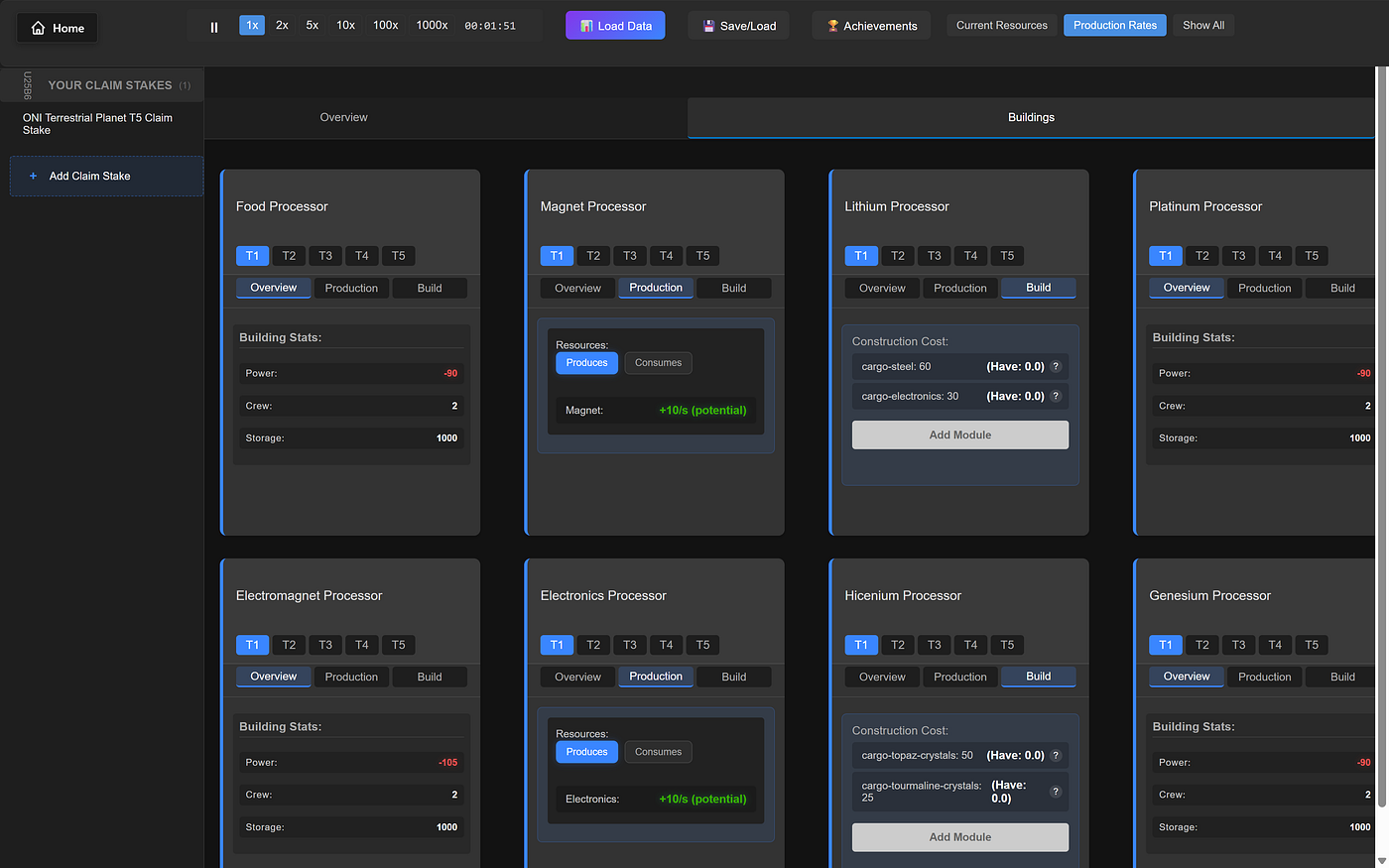Select ONI Terrestrial Planet T5 Claim Stake
This screenshot has height=868, width=1389.
(96, 123)
